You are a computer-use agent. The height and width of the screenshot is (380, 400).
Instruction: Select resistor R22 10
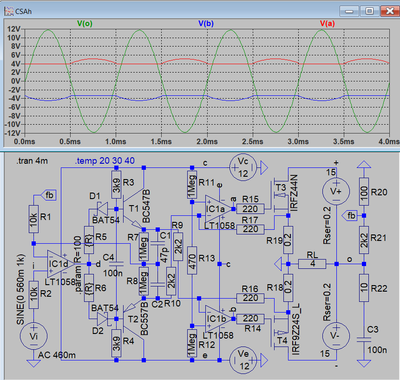pos(364,288)
